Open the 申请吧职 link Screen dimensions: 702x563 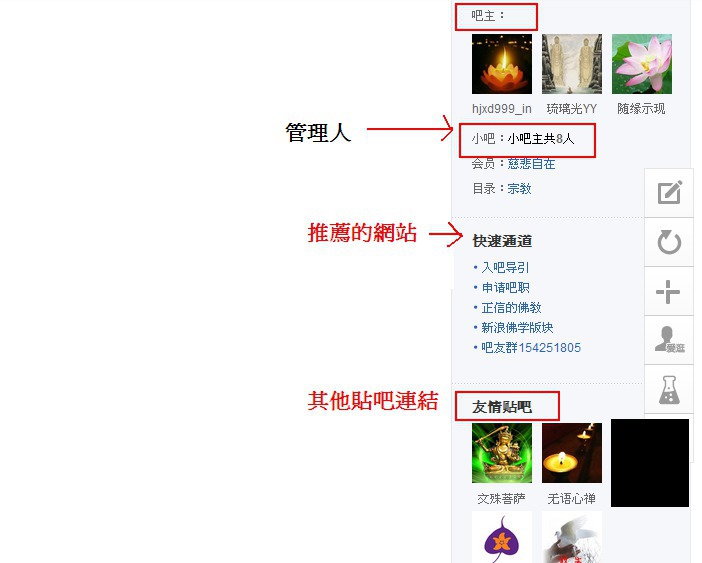505,287
